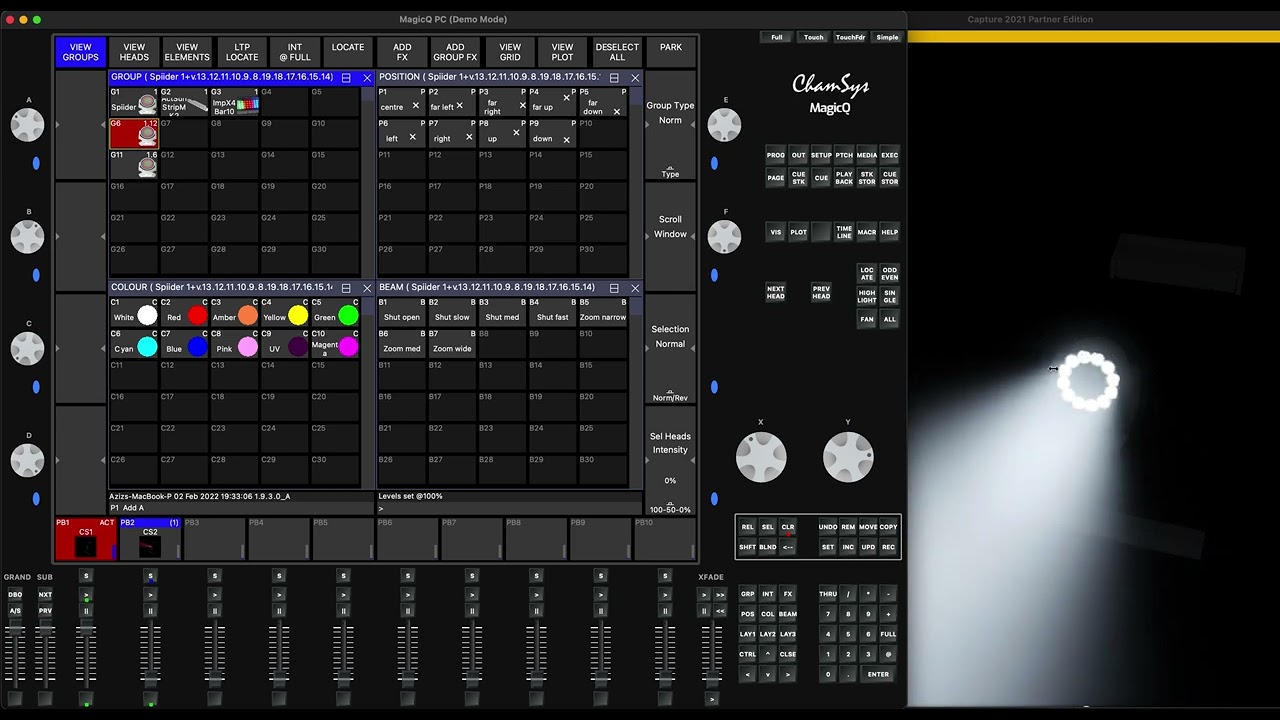Image resolution: width=1280 pixels, height=720 pixels.
Task: Turn encoder knob A
Action: pyautogui.click(x=28, y=124)
